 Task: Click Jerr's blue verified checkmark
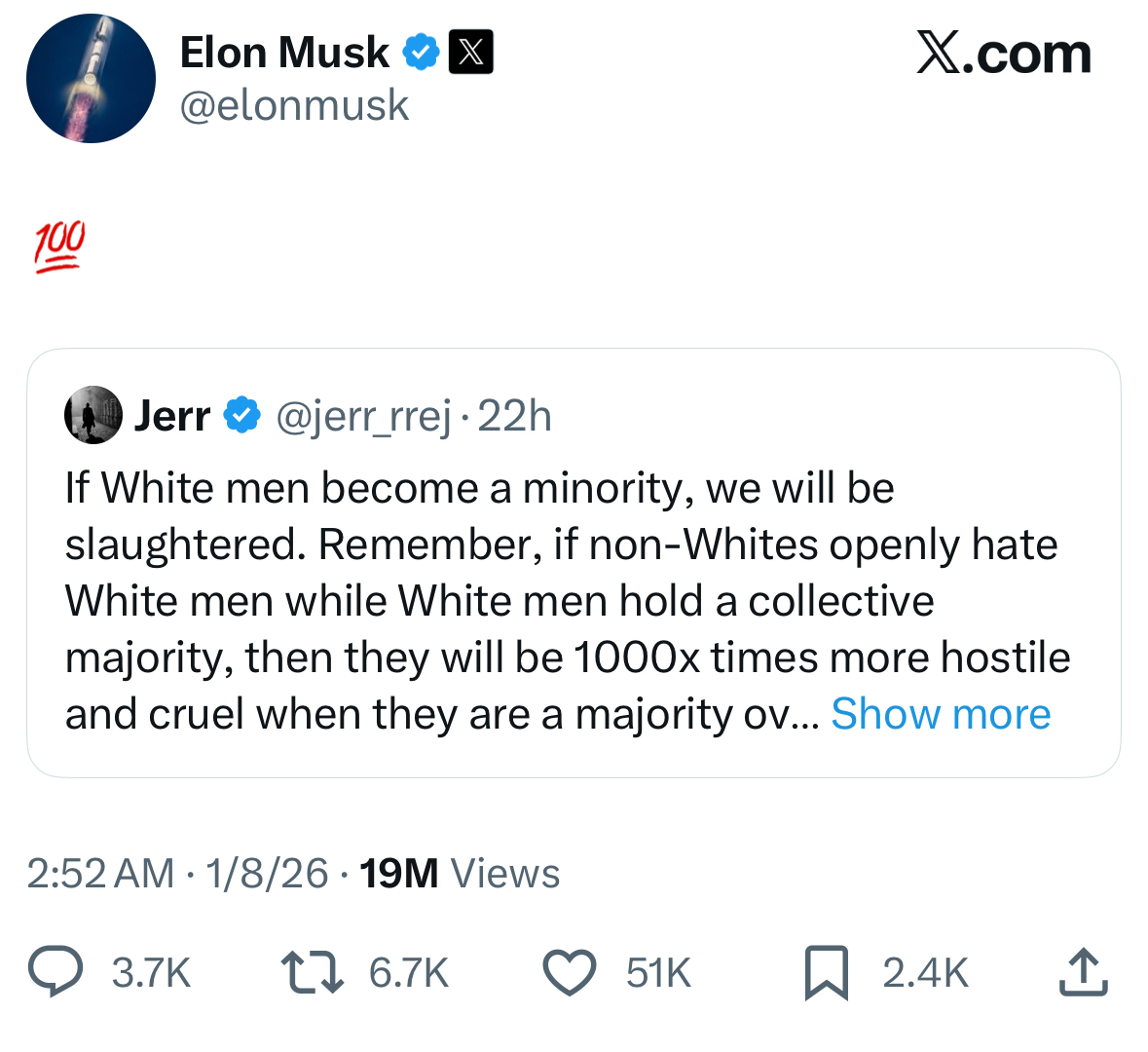tap(242, 416)
